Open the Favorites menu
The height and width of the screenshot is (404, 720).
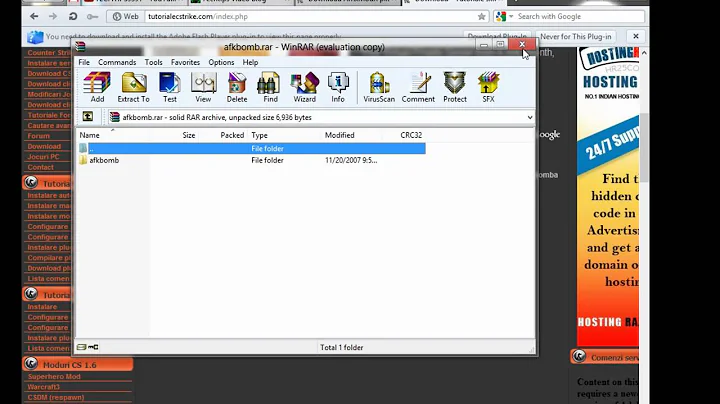click(186, 62)
